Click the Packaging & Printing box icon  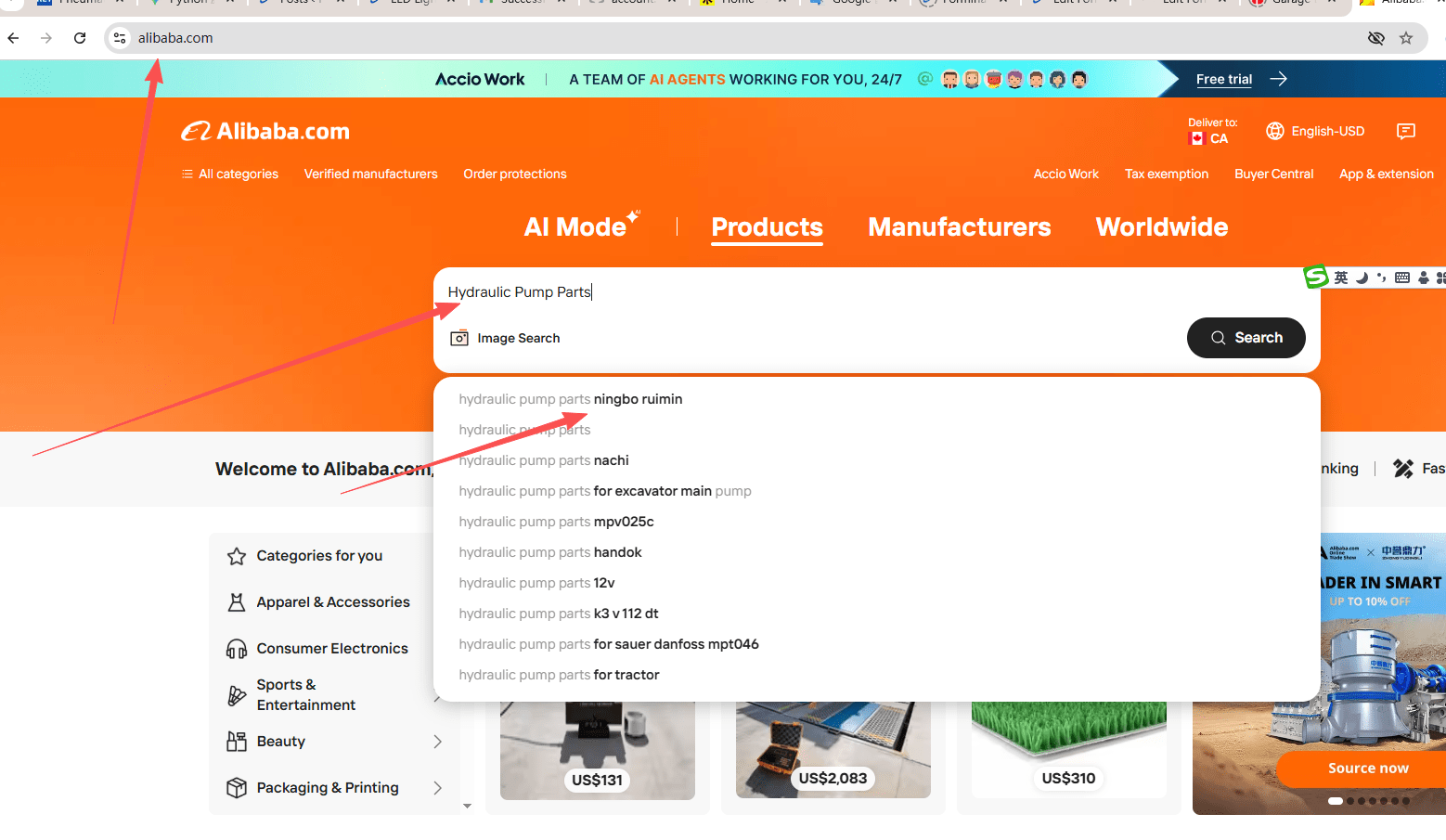[x=237, y=788]
